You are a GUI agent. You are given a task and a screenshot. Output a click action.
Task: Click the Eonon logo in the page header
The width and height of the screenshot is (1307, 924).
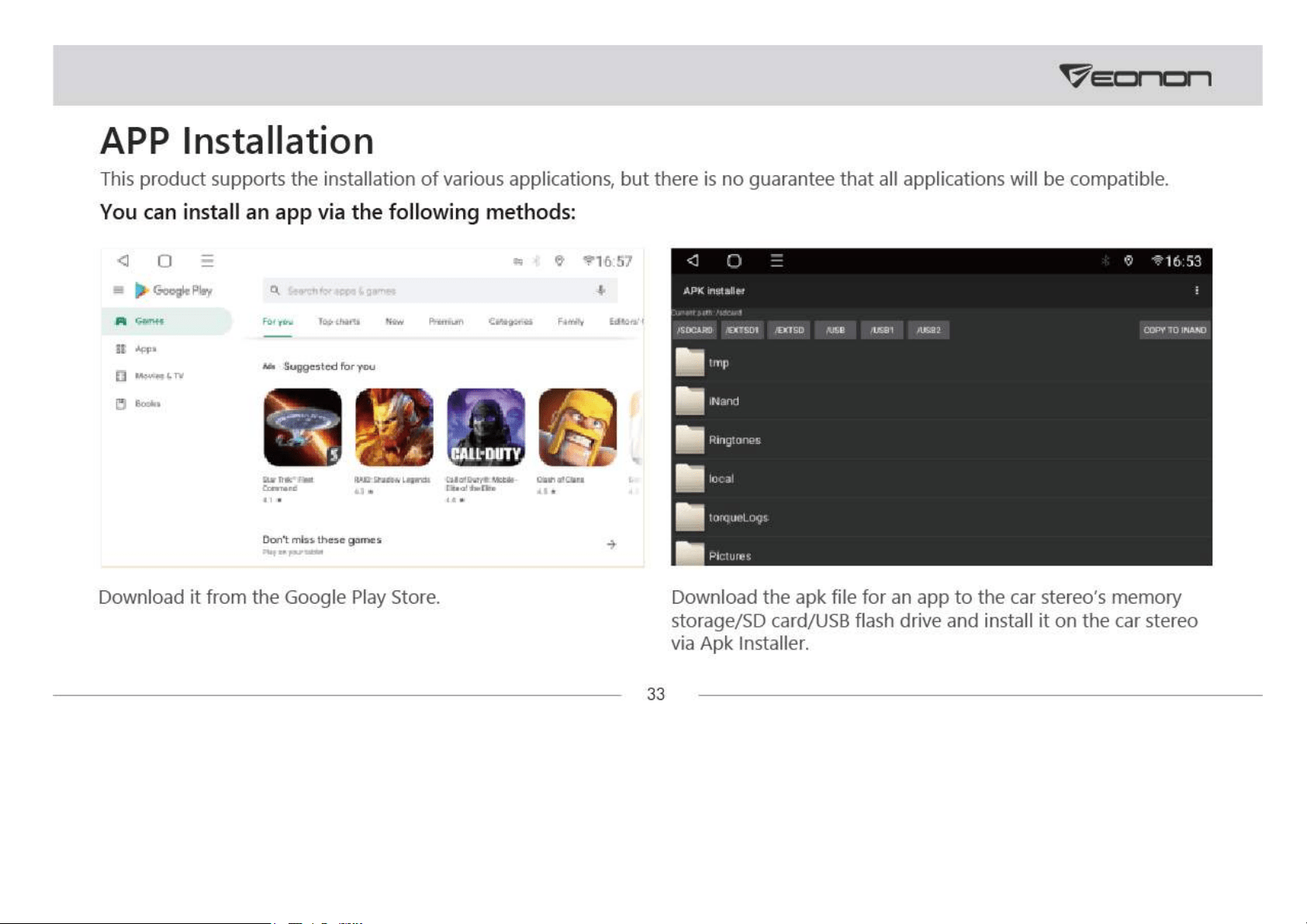pyautogui.click(x=1135, y=76)
